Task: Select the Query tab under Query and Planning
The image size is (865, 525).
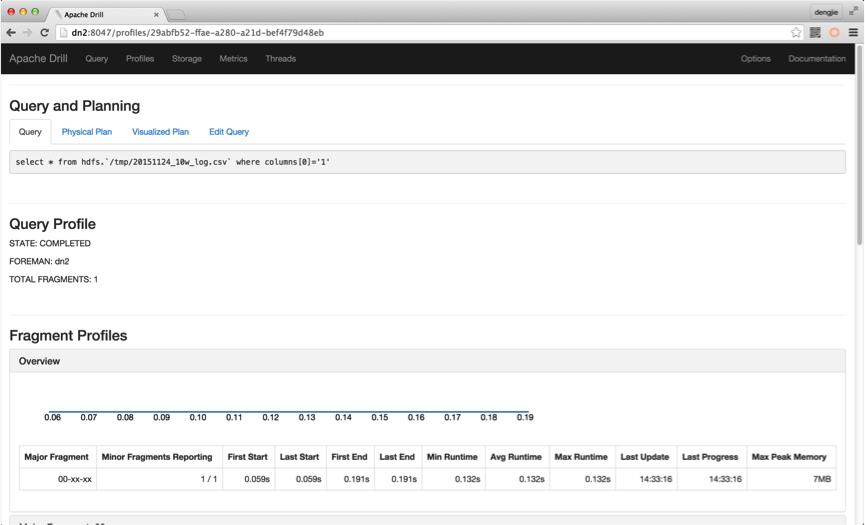Action: 30,132
